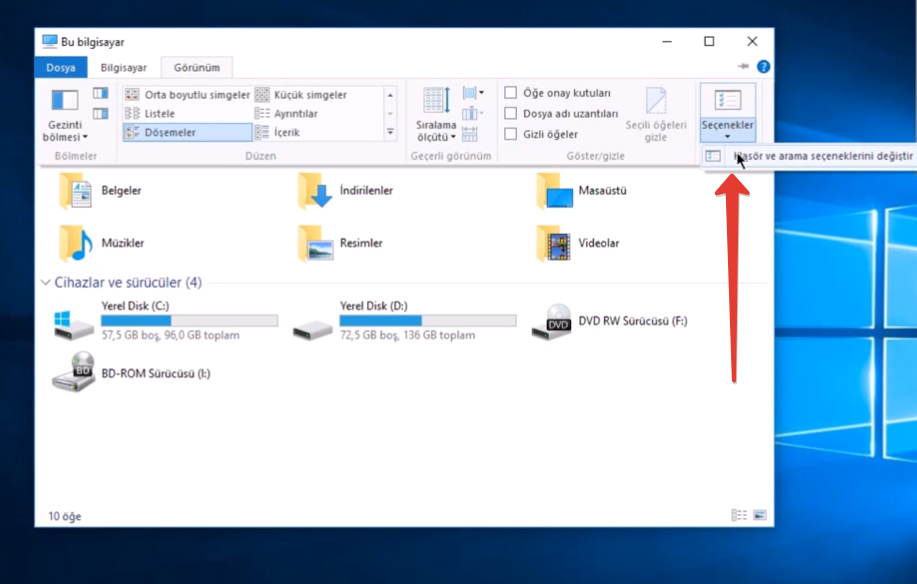Image resolution: width=917 pixels, height=584 pixels.
Task: Open help with the question mark icon
Action: coord(763,67)
